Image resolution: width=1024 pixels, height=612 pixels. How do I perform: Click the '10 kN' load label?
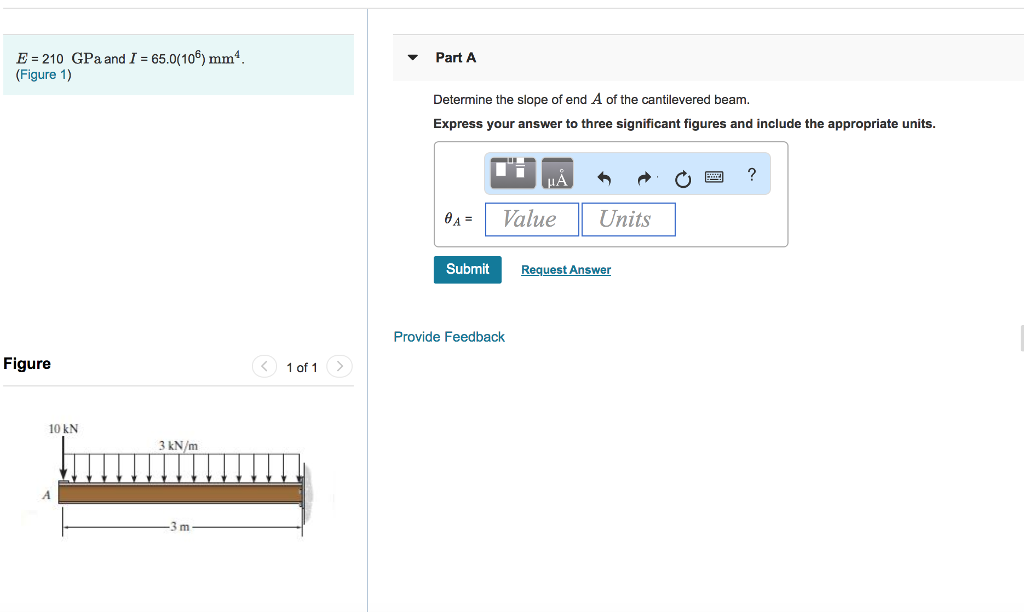(x=63, y=428)
